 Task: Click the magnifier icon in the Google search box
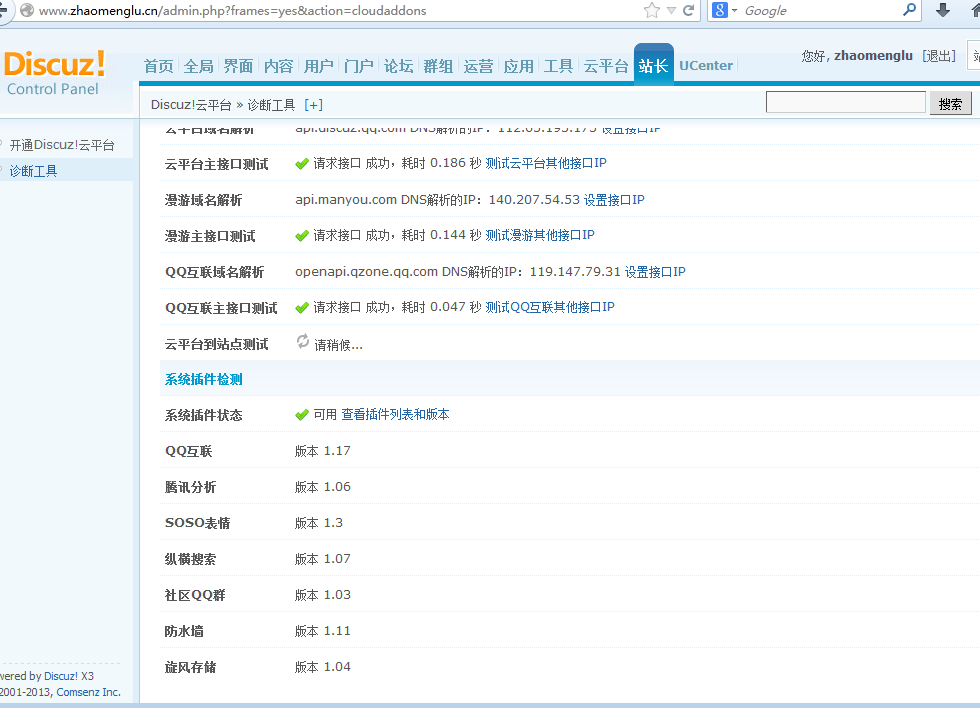pos(910,9)
